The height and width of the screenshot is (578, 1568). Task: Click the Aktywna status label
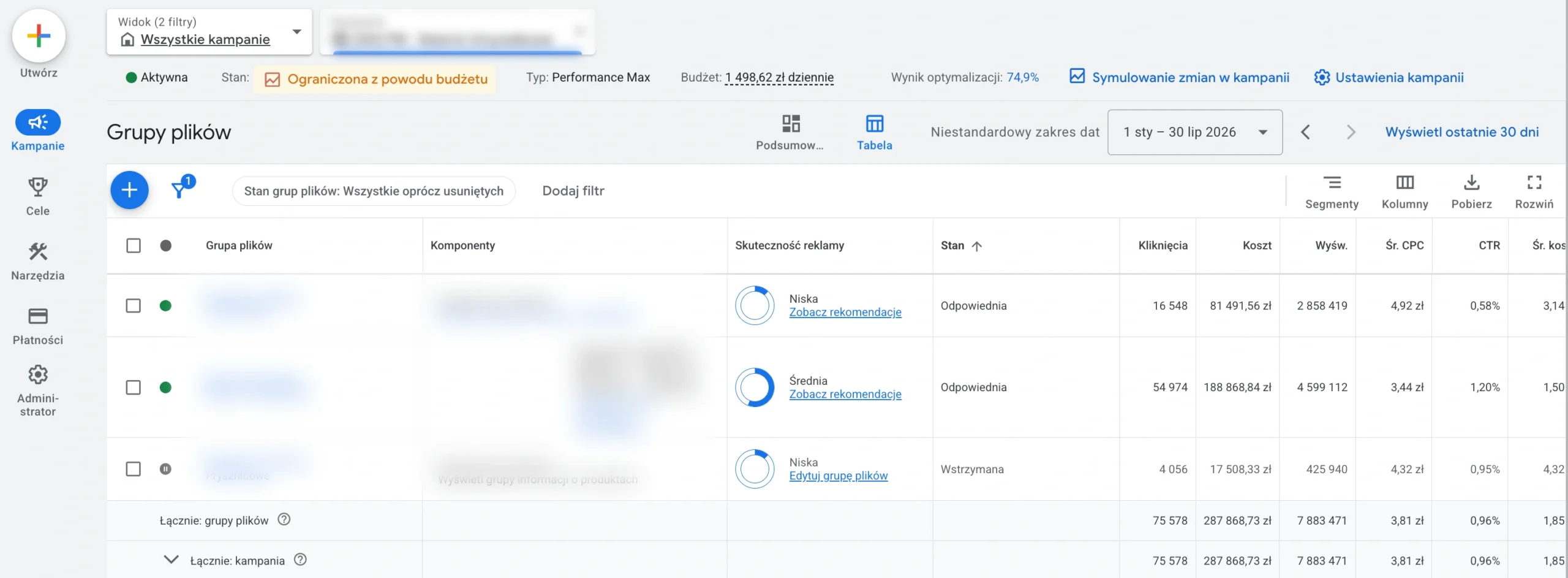click(x=157, y=77)
